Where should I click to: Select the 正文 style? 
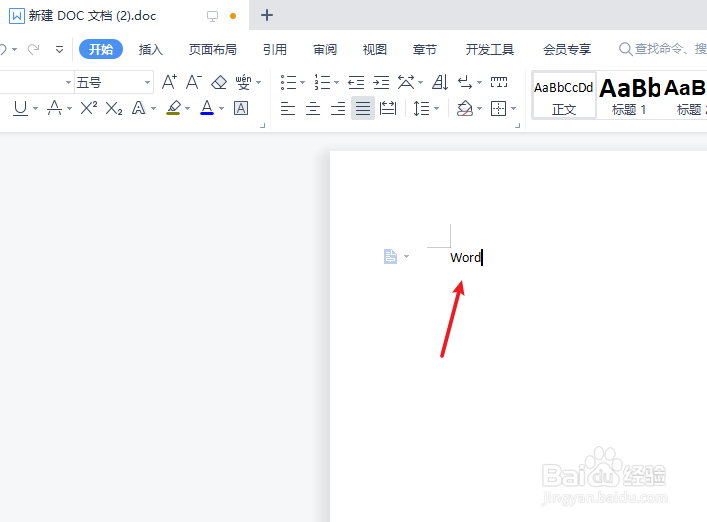click(564, 96)
